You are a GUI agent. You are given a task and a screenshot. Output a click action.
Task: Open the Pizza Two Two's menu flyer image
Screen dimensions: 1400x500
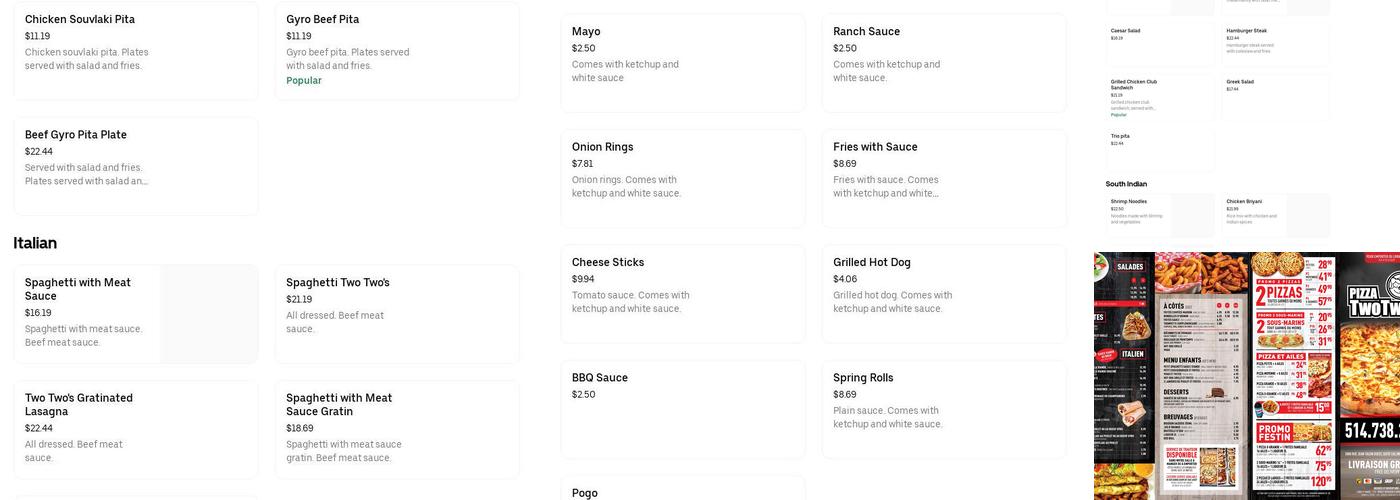pos(1246,376)
